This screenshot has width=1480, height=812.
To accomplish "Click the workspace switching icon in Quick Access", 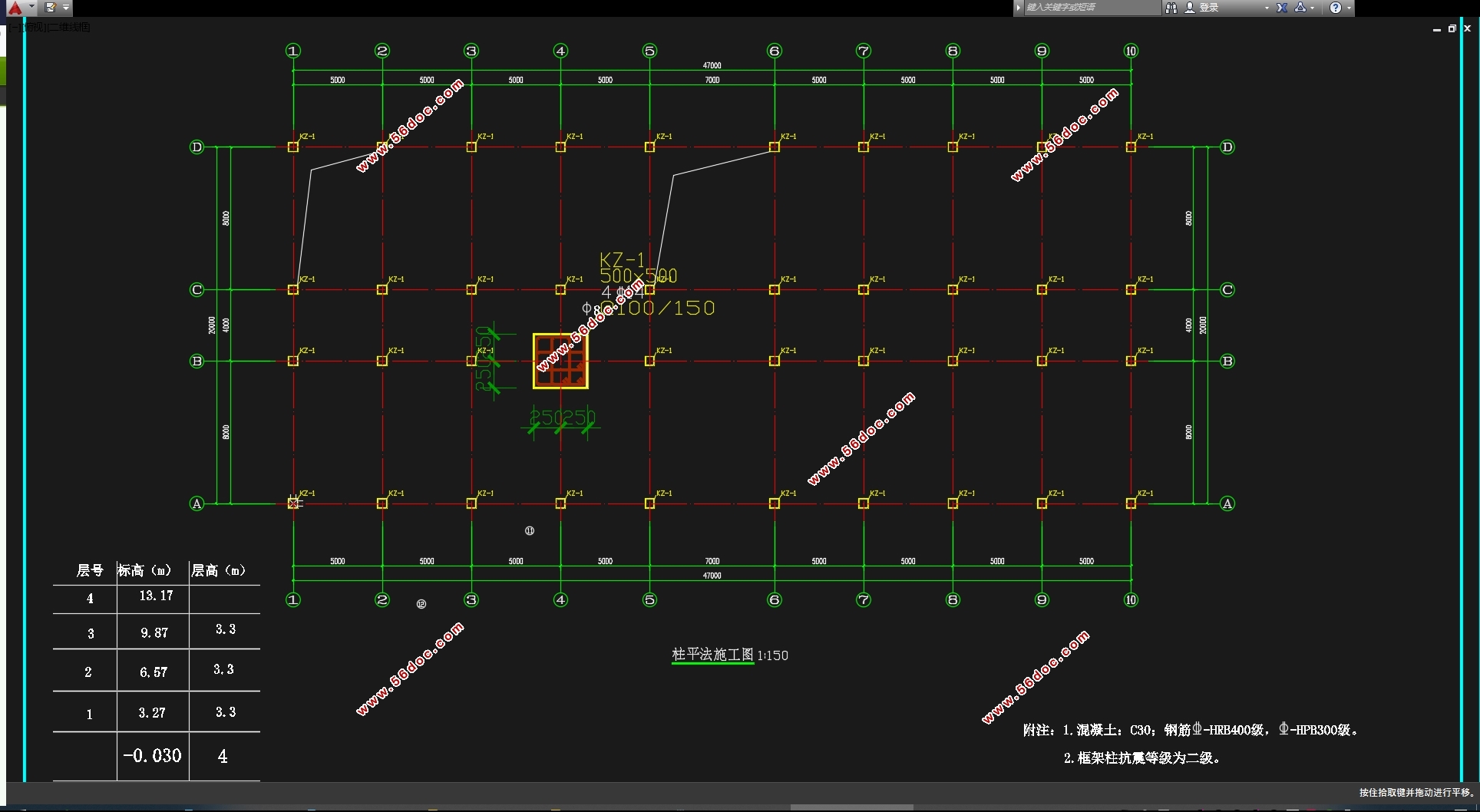I will (x=51, y=8).
